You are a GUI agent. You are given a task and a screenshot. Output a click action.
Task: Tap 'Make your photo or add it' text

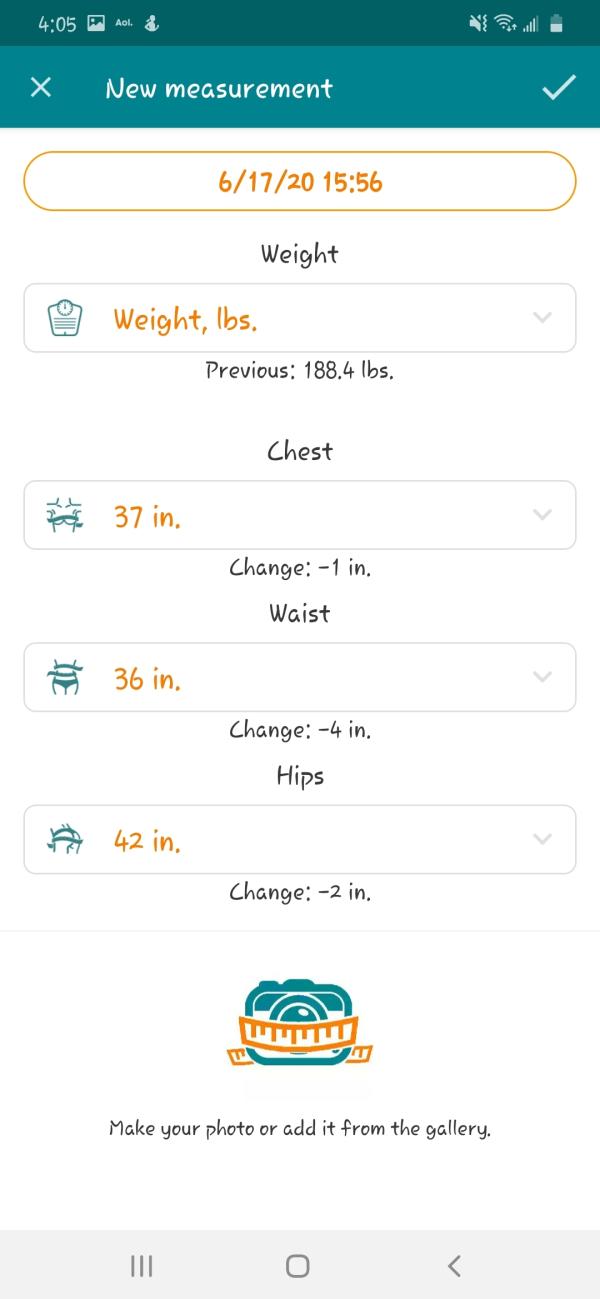pyautogui.click(x=300, y=1129)
